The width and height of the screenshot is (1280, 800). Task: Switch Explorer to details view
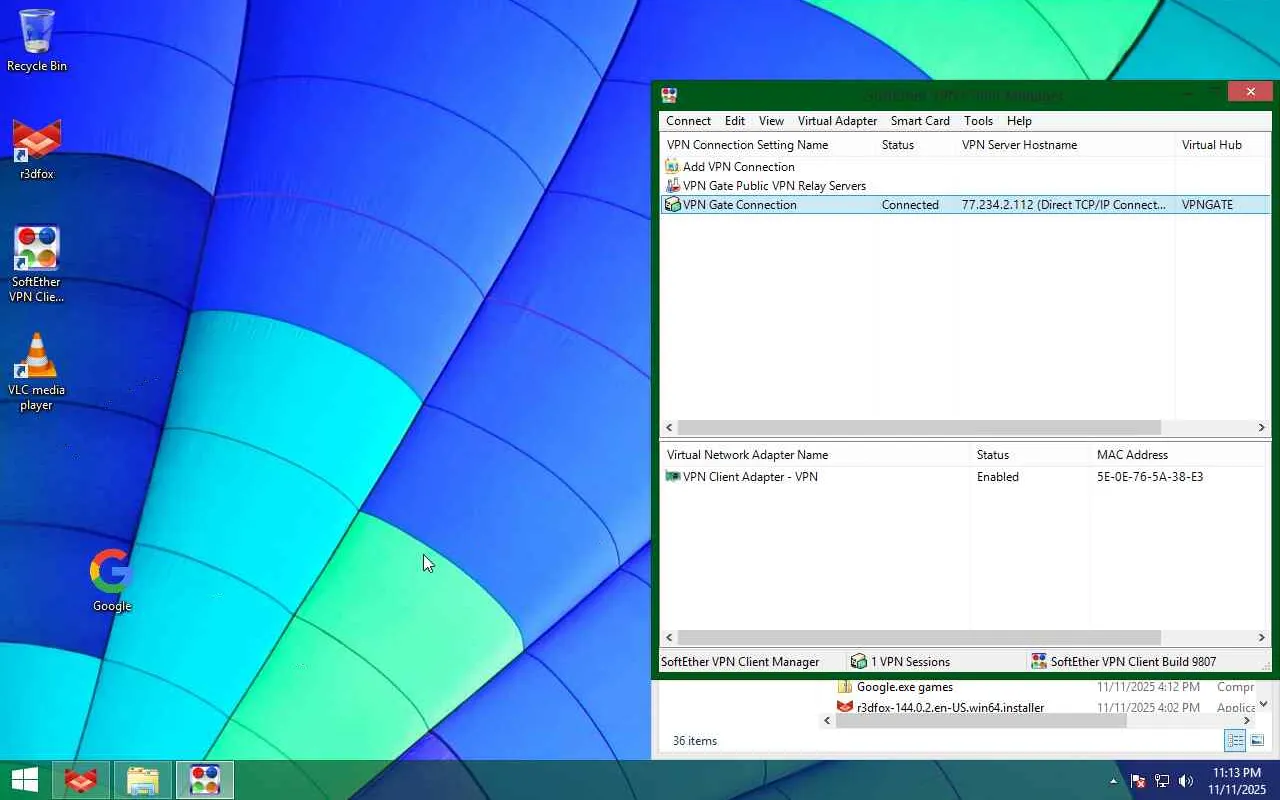pos(1235,740)
